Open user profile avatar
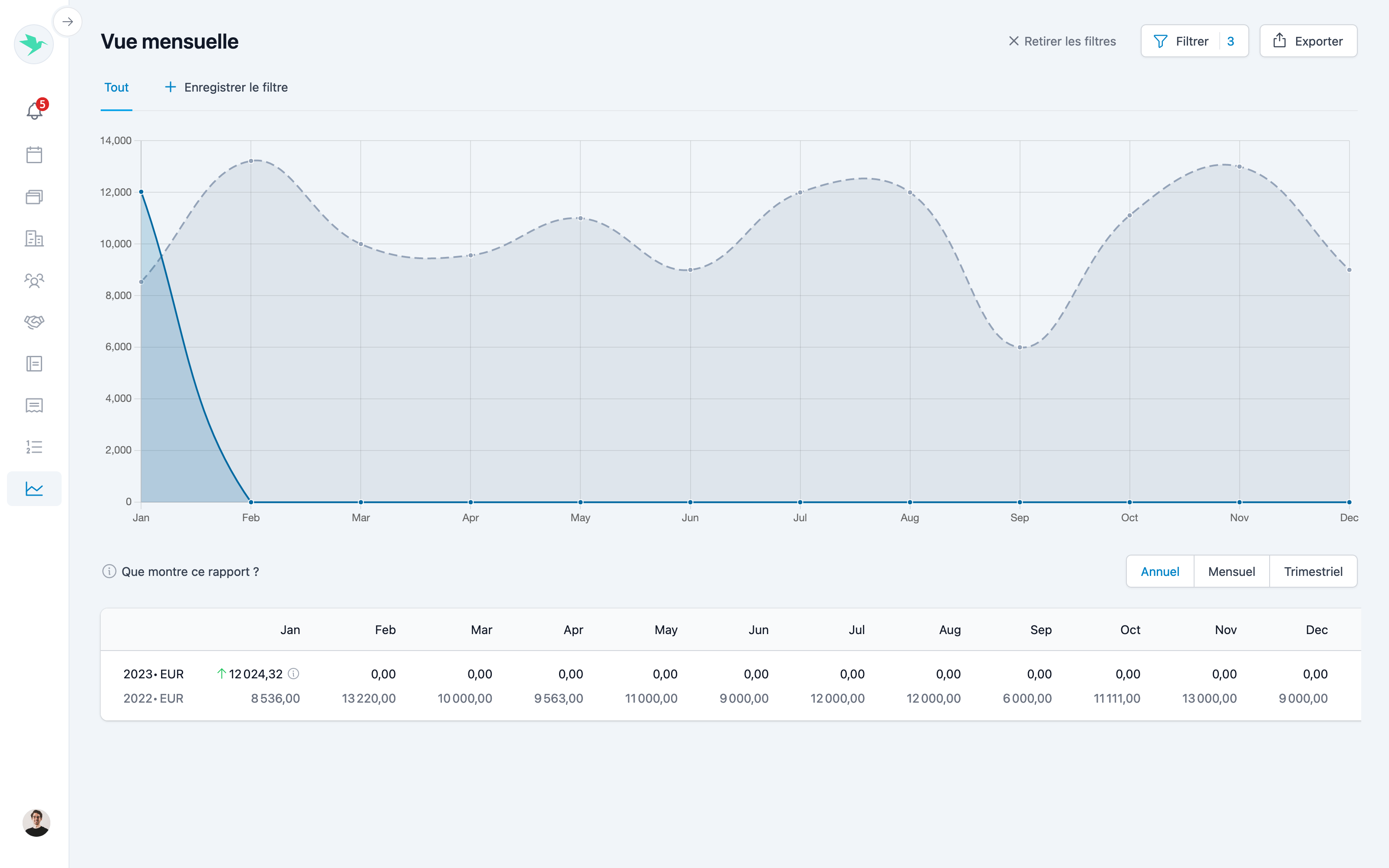This screenshot has width=1389, height=868. (x=37, y=823)
